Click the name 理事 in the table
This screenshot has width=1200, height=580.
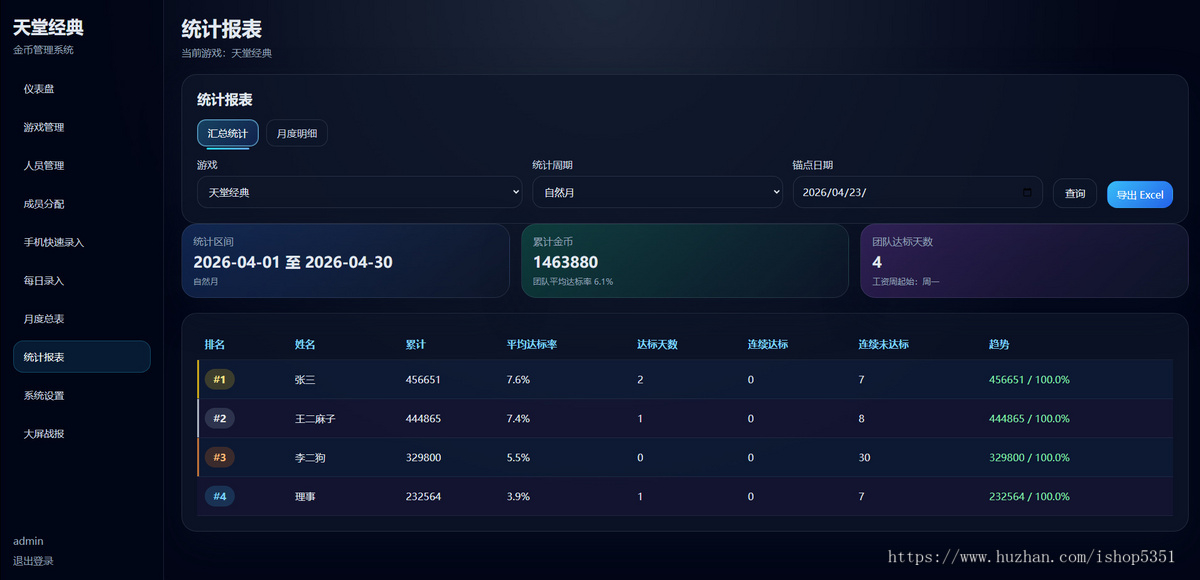(305, 496)
